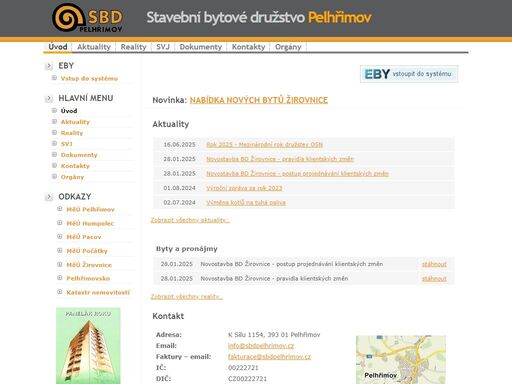Screen dimensions: 512x384
Task: Click the EBY vstoupit do systému banner button
Action: tap(409, 74)
